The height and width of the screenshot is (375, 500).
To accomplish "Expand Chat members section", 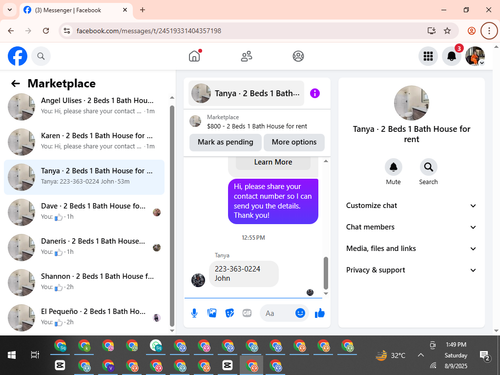I will (411, 227).
